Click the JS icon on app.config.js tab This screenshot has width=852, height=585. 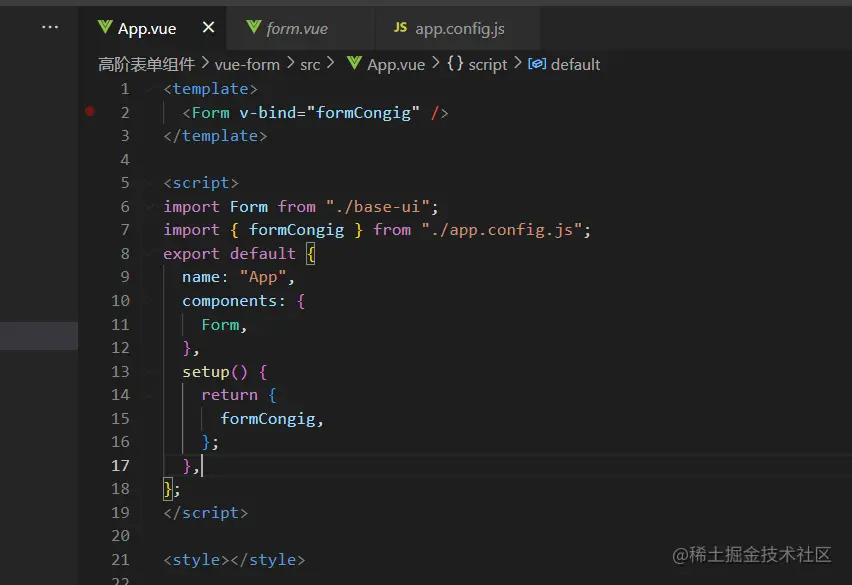[x=400, y=27]
